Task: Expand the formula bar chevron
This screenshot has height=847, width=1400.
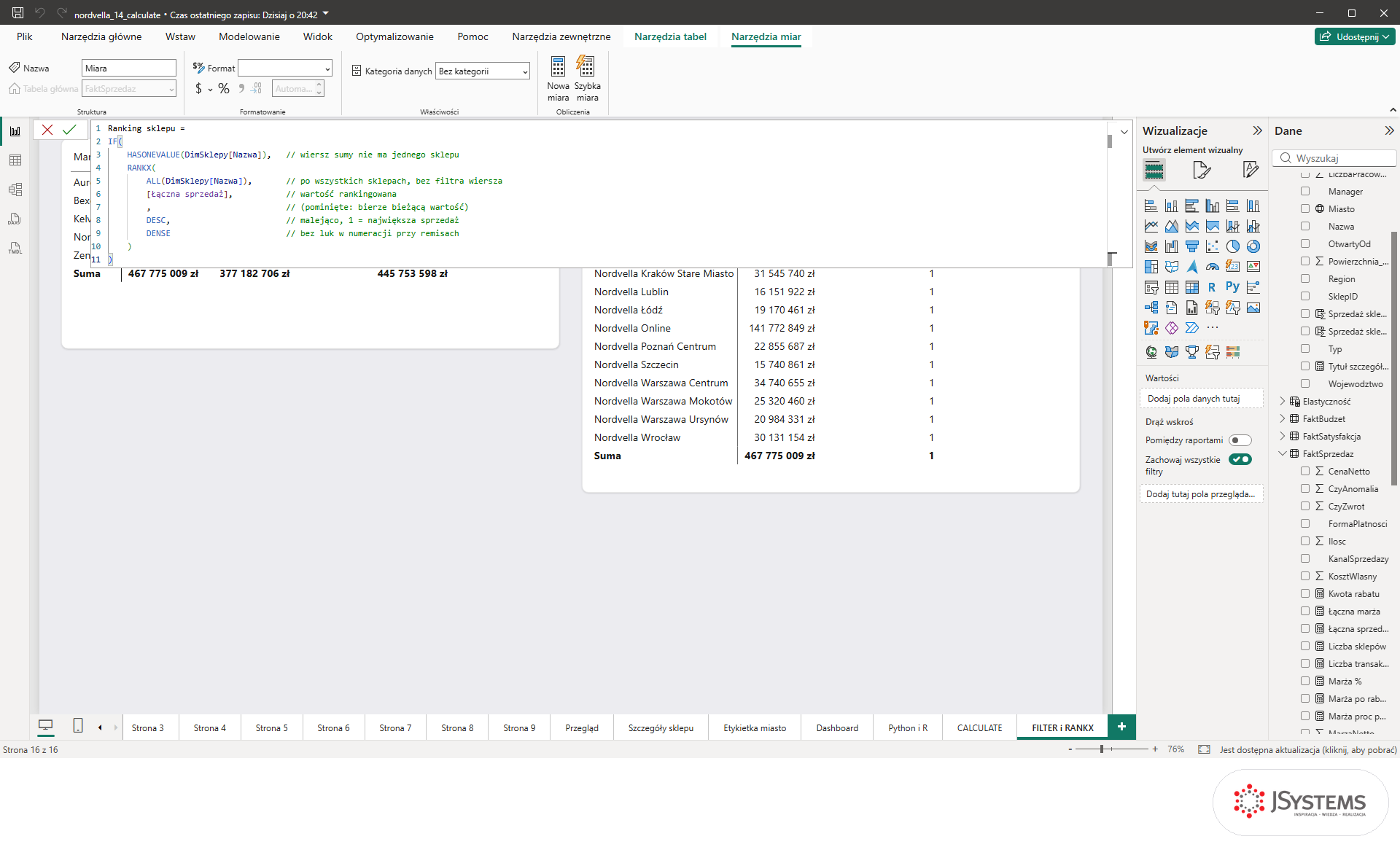Action: (x=1124, y=132)
